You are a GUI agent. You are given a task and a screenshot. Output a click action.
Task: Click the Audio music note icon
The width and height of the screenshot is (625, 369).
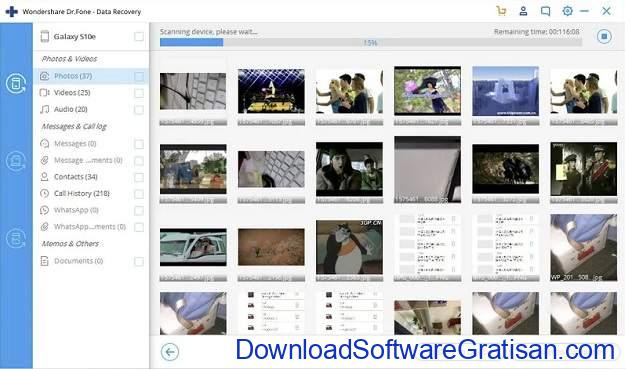pyautogui.click(x=45, y=109)
